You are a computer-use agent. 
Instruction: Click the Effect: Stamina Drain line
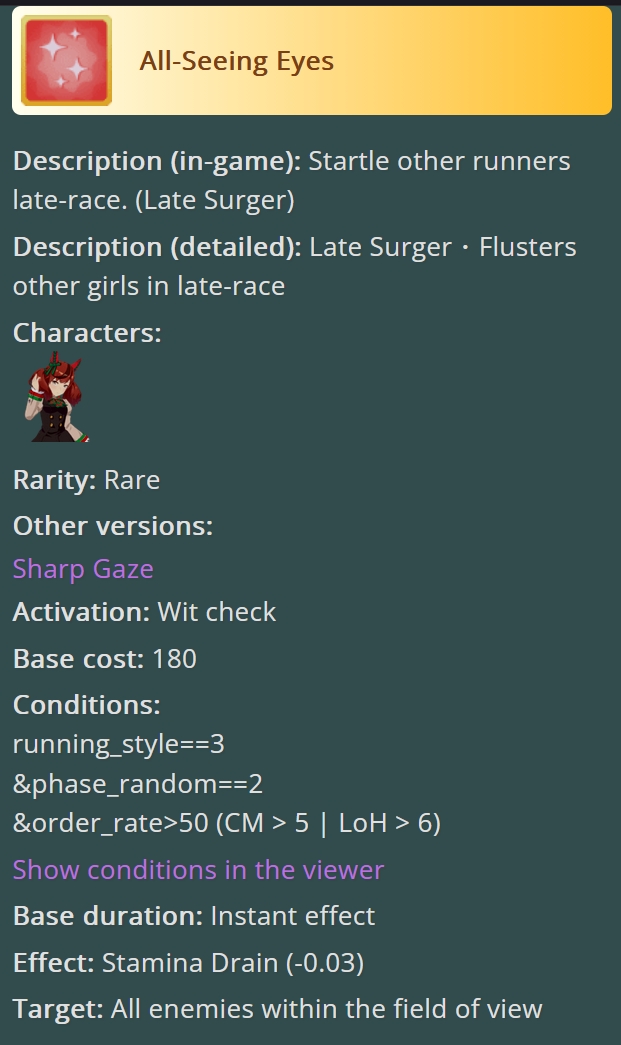[x=189, y=963]
